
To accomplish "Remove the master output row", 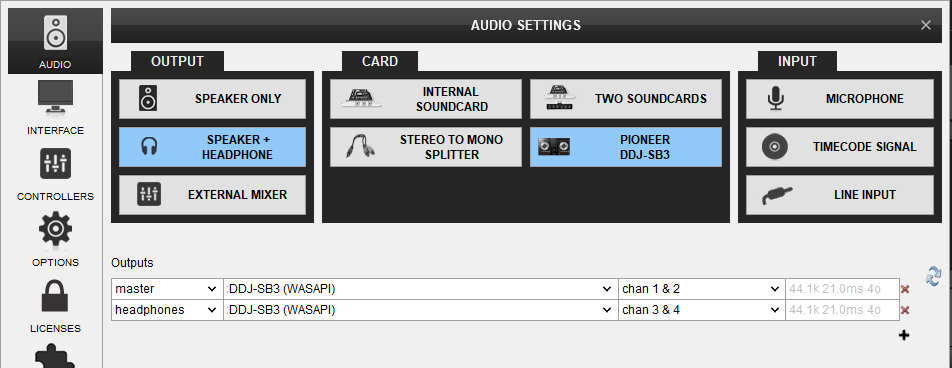I will 905,290.
